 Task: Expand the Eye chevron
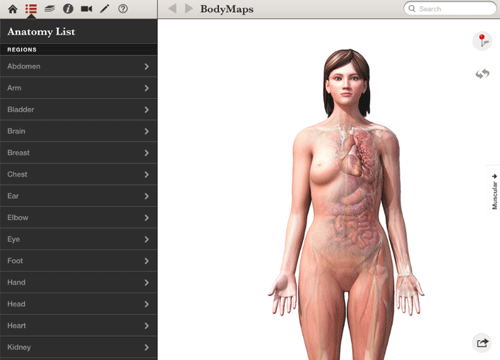pos(147,239)
